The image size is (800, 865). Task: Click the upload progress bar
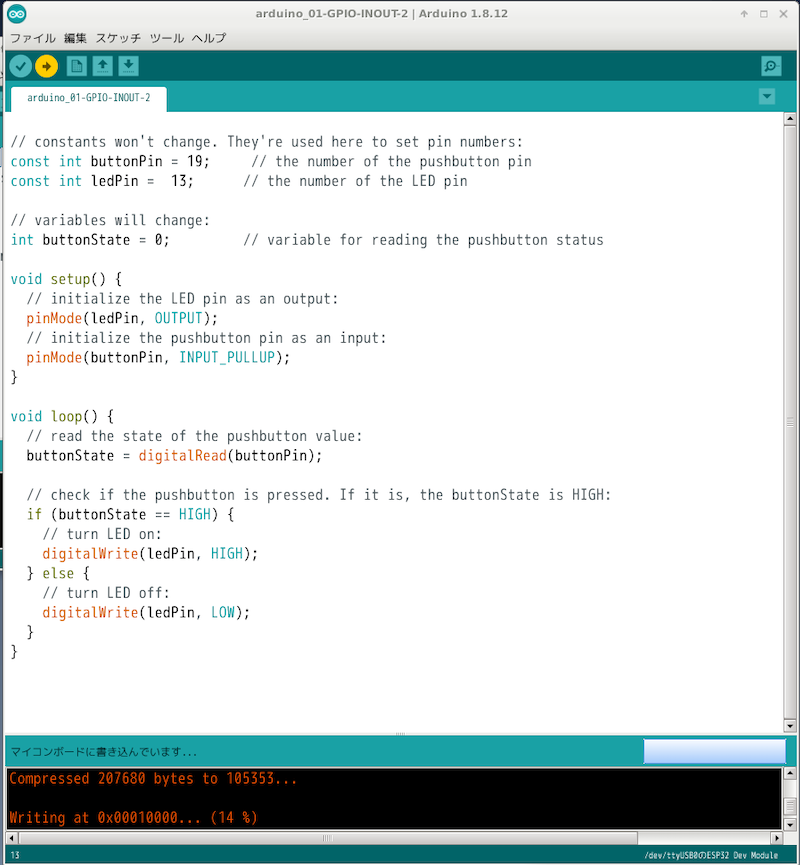714,751
